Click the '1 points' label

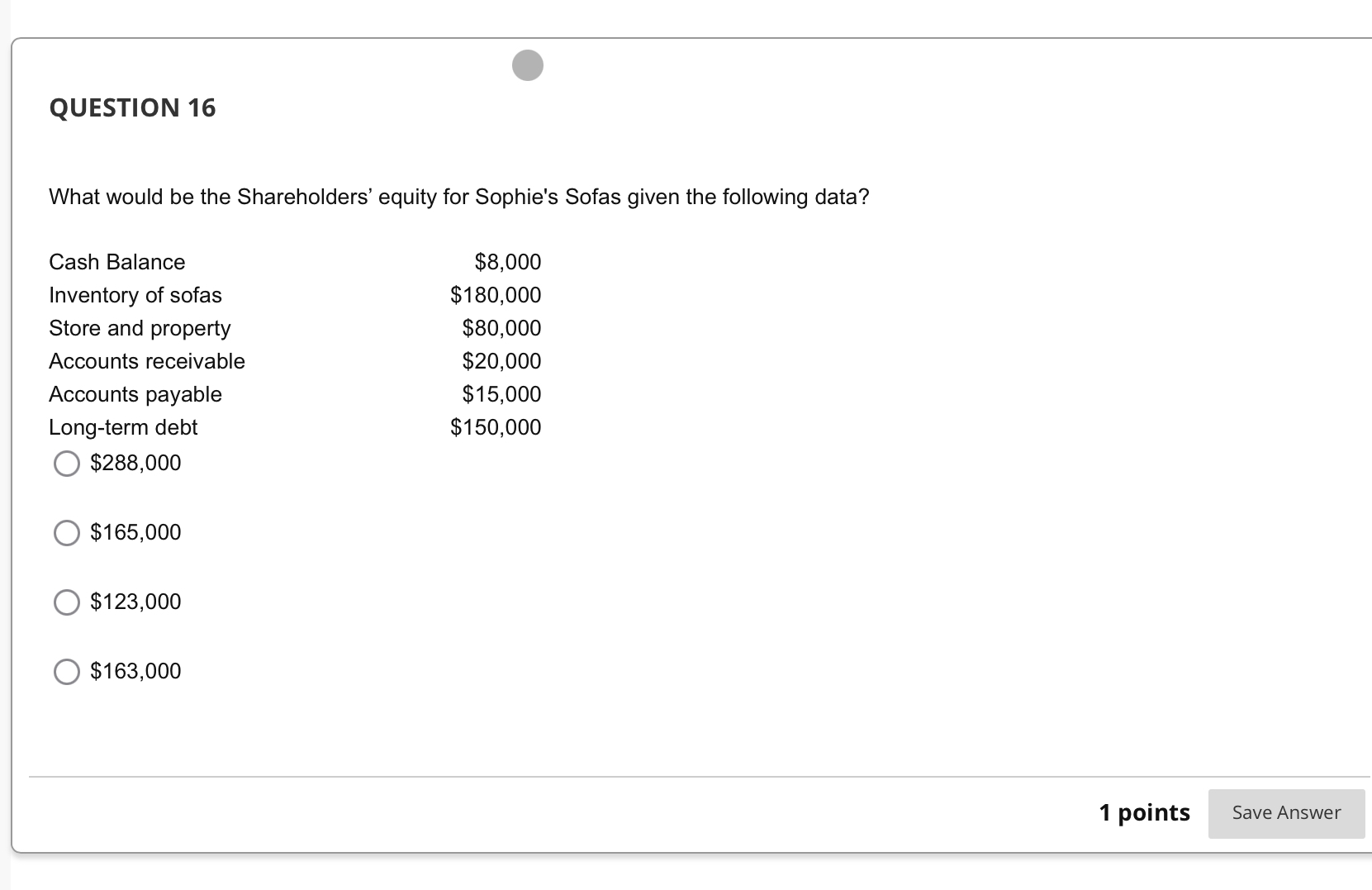click(1144, 813)
